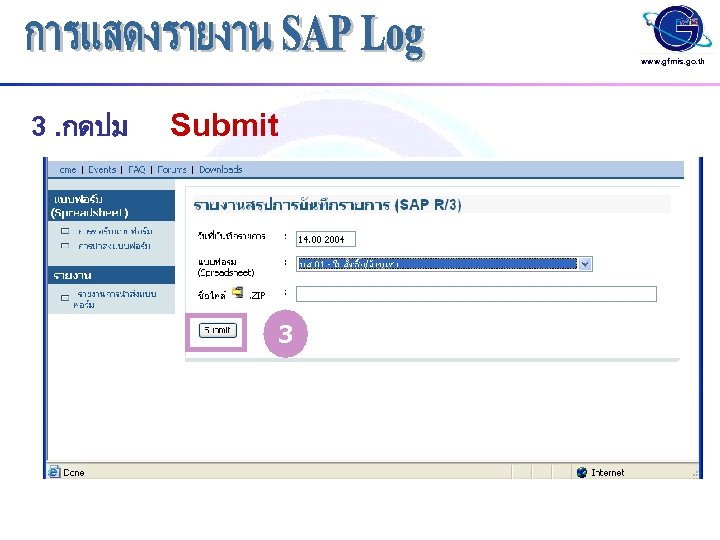Open the Spreadsheet form dropdown arrow
This screenshot has height=540, width=720.
585,264
